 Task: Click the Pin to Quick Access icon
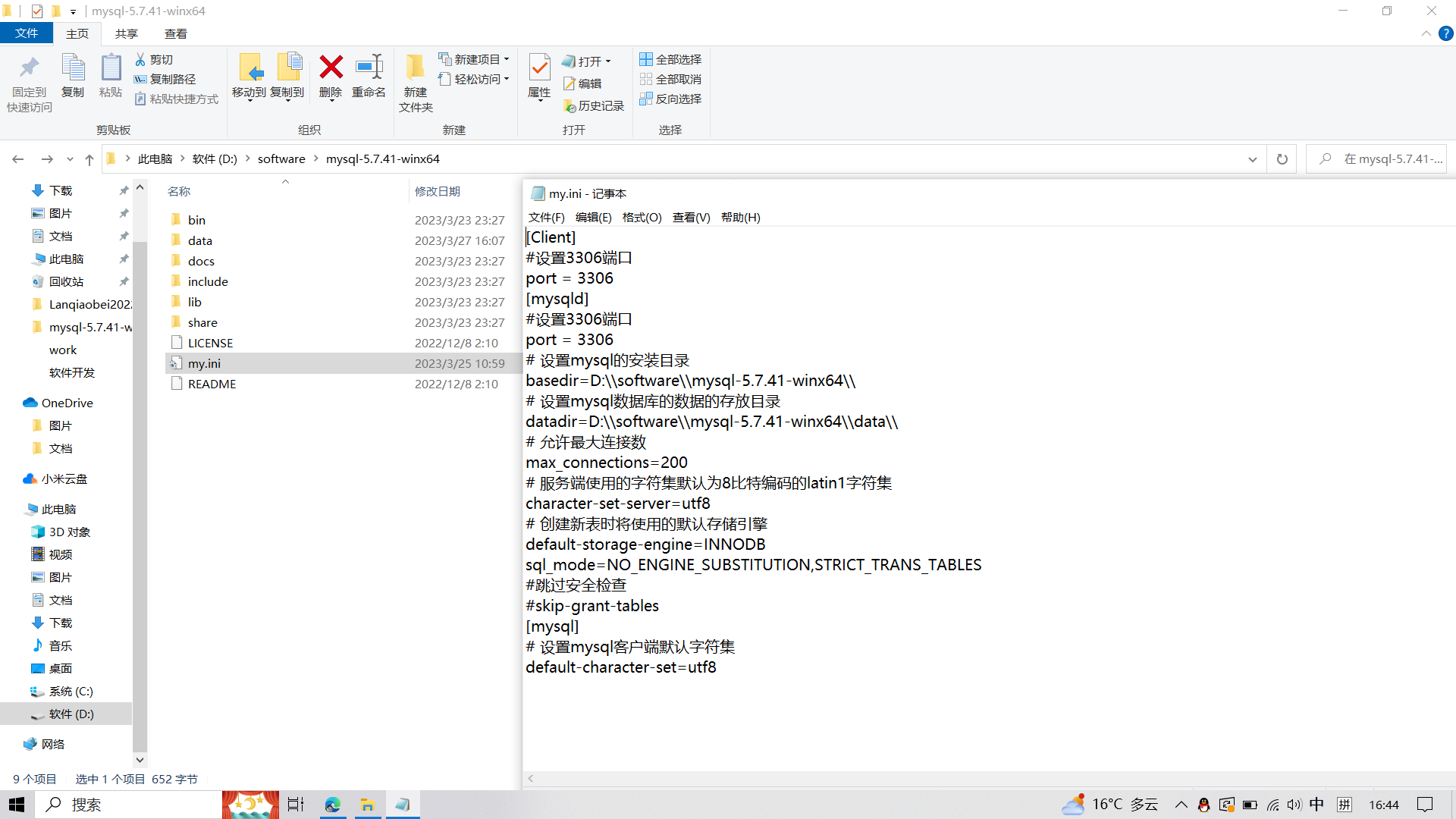tap(29, 68)
